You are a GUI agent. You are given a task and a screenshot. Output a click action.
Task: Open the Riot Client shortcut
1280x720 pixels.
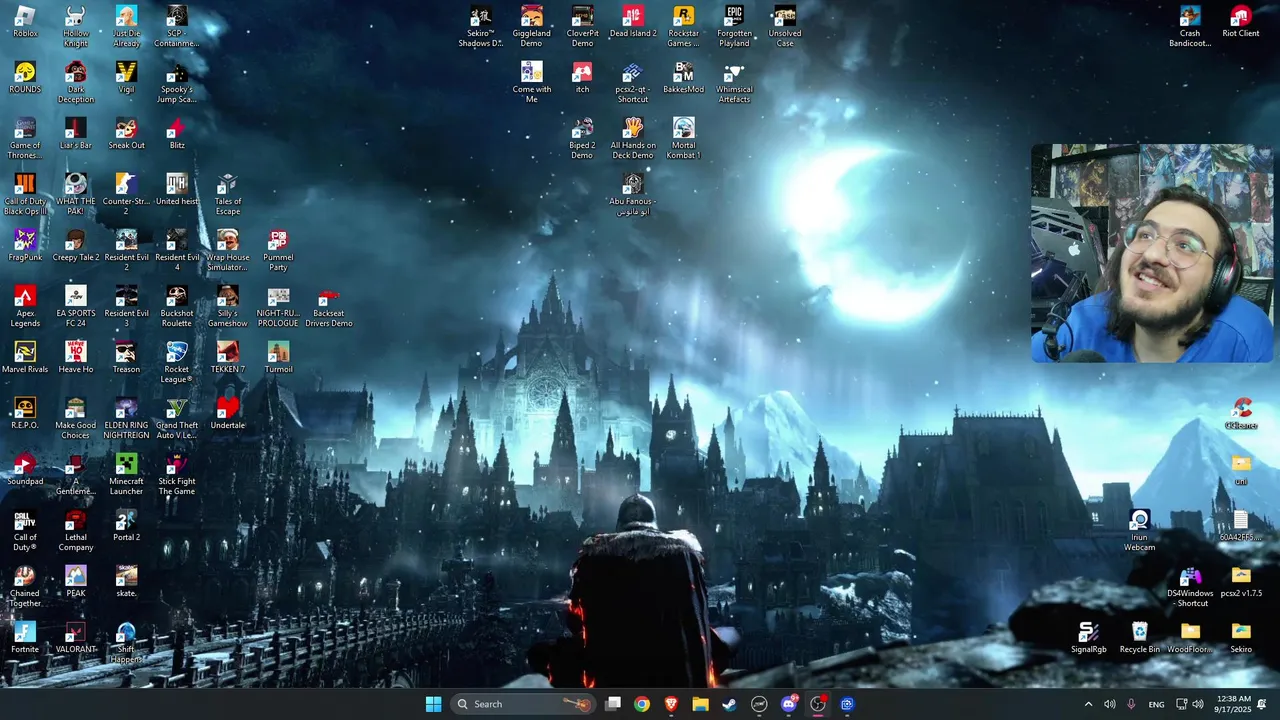pos(1241,22)
